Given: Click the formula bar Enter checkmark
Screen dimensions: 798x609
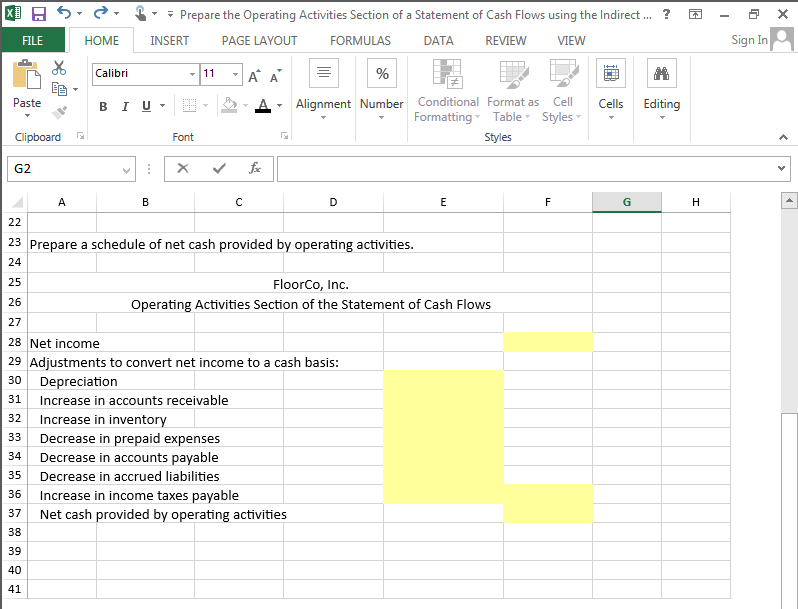Looking at the screenshot, I should point(219,168).
